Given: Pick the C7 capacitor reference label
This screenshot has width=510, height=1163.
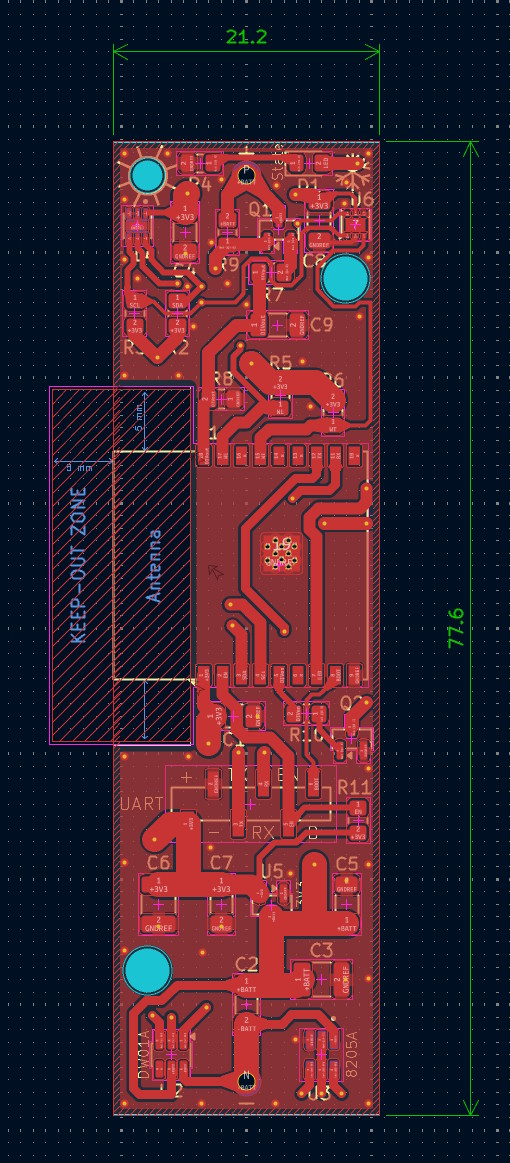Looking at the screenshot, I should pyautogui.click(x=221, y=863).
